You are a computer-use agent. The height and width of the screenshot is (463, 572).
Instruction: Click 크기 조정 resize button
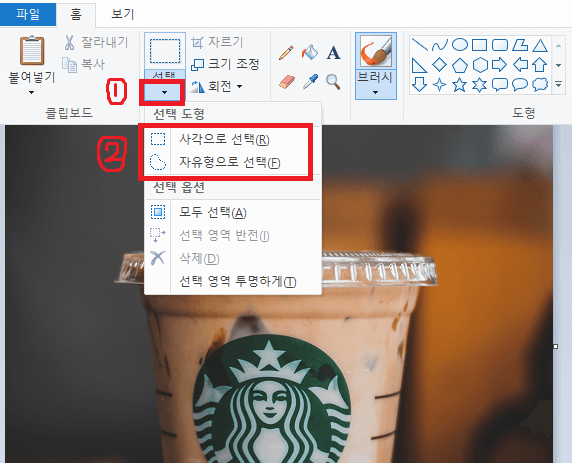click(x=225, y=65)
